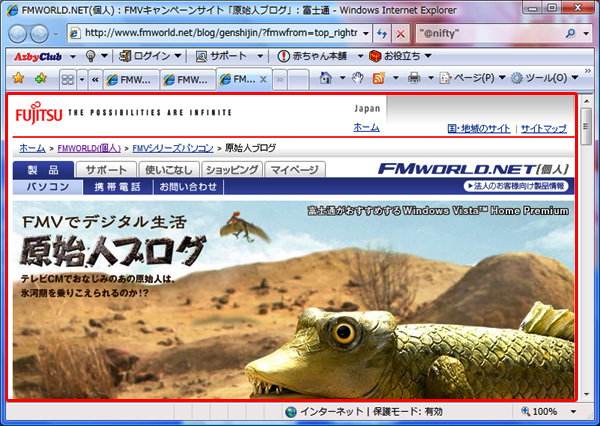Open recent pages dropdown beside Forward

[55, 34]
